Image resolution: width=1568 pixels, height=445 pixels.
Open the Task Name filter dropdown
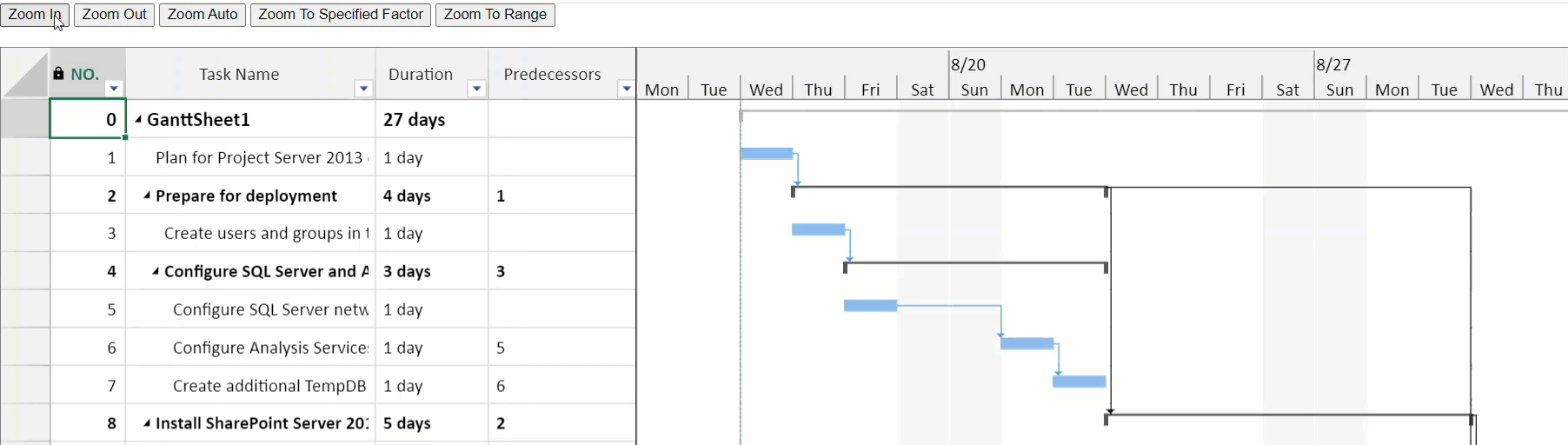click(x=364, y=89)
